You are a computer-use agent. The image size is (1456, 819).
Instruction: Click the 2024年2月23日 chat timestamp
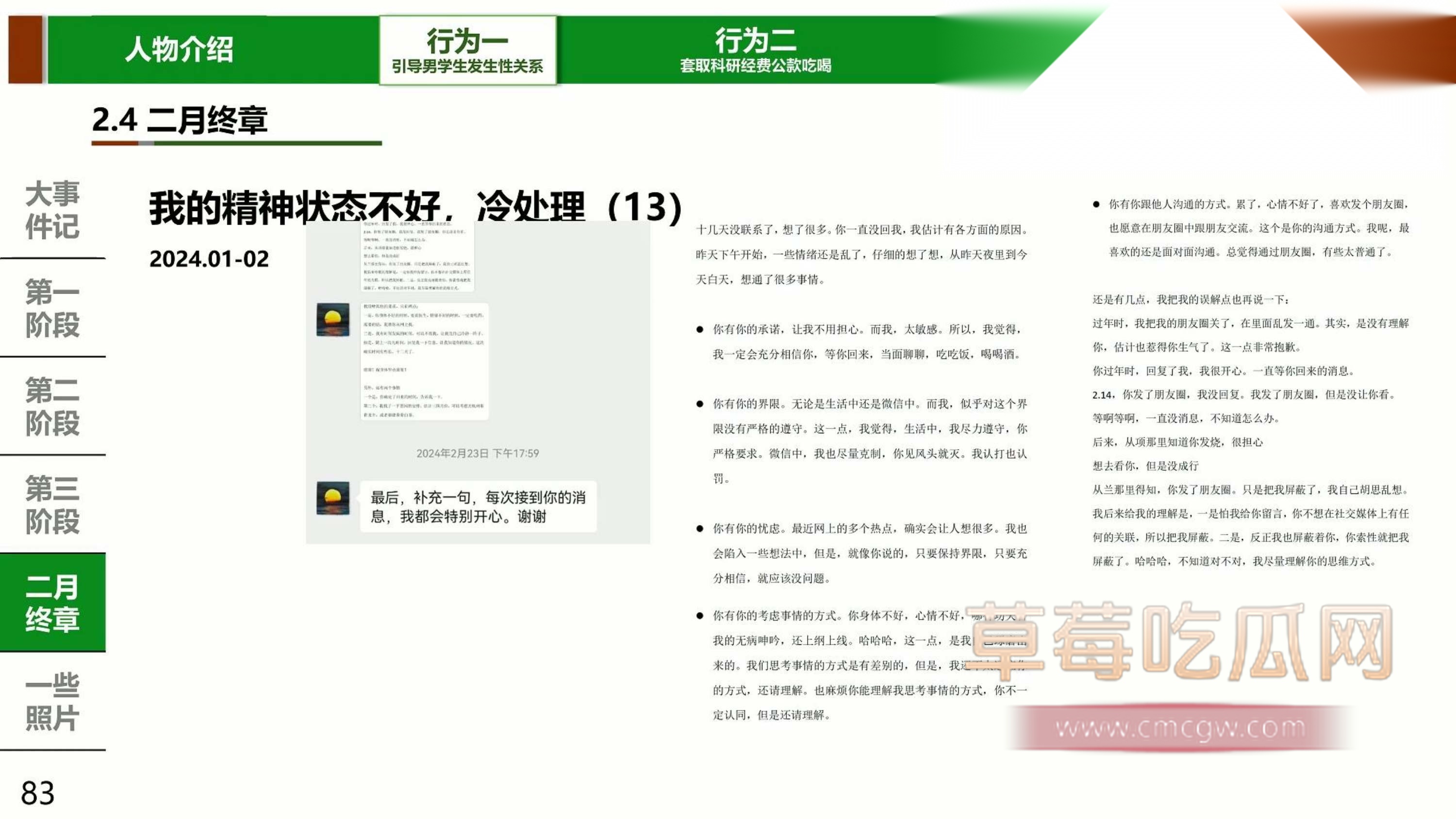[478, 453]
